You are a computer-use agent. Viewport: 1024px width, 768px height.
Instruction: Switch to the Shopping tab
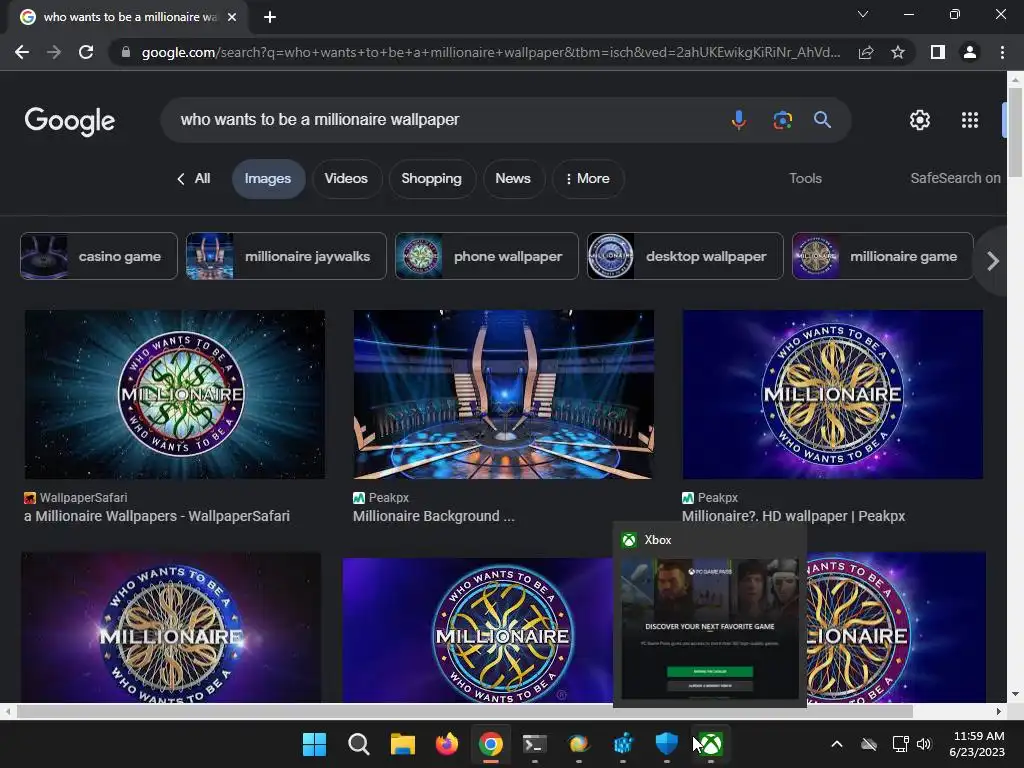pyautogui.click(x=431, y=178)
